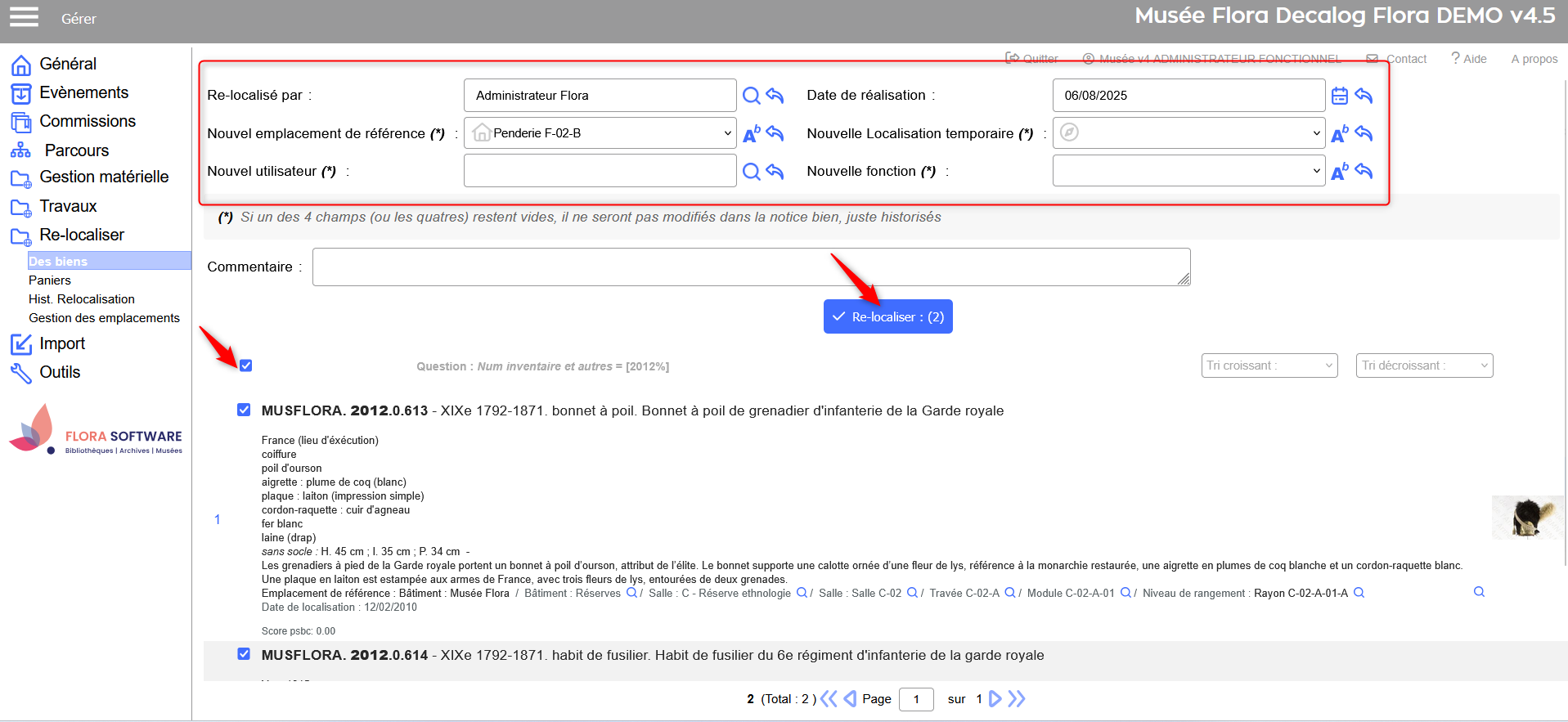Viewport: 1568px width, 722px height.
Task: Open the calendar picker for Date de réalisation
Action: point(1339,96)
